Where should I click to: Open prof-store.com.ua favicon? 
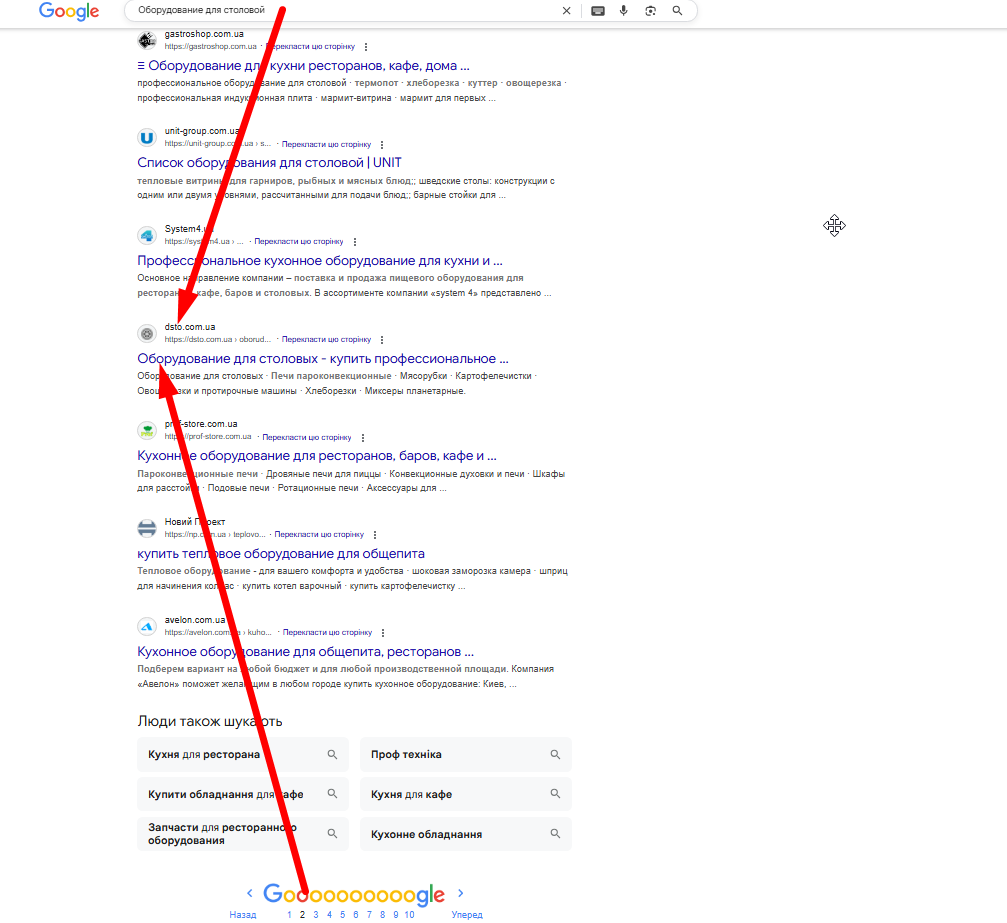pyautogui.click(x=147, y=430)
